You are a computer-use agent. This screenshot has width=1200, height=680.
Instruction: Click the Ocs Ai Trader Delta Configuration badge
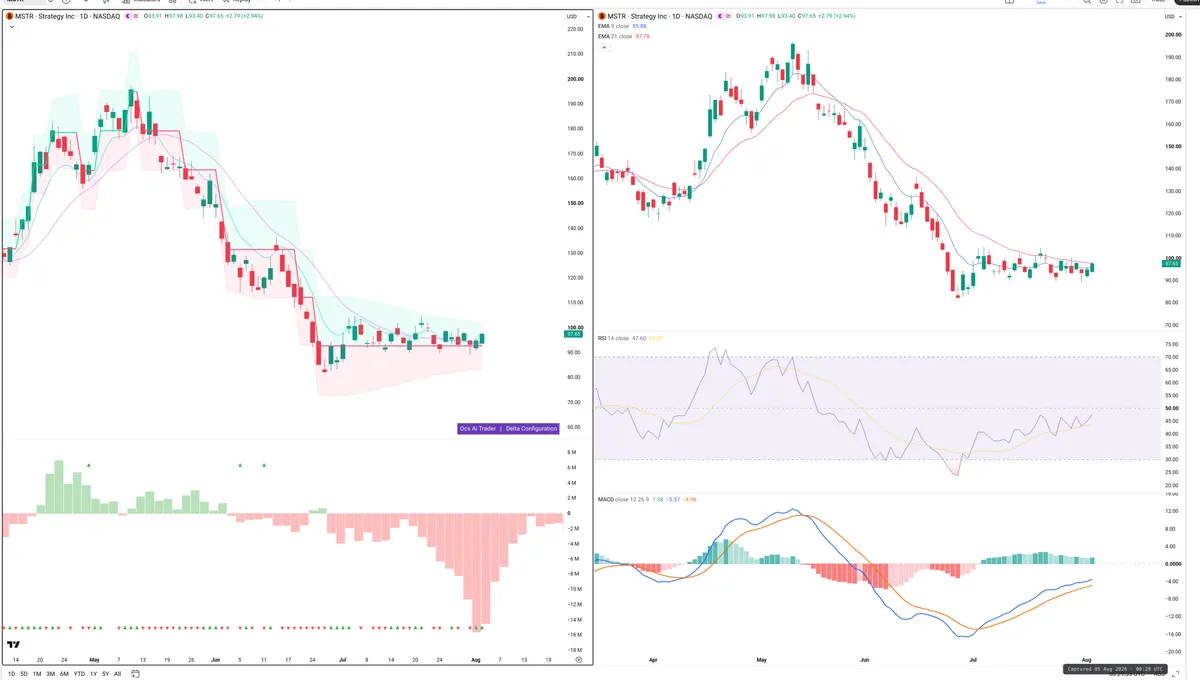pyautogui.click(x=508, y=428)
